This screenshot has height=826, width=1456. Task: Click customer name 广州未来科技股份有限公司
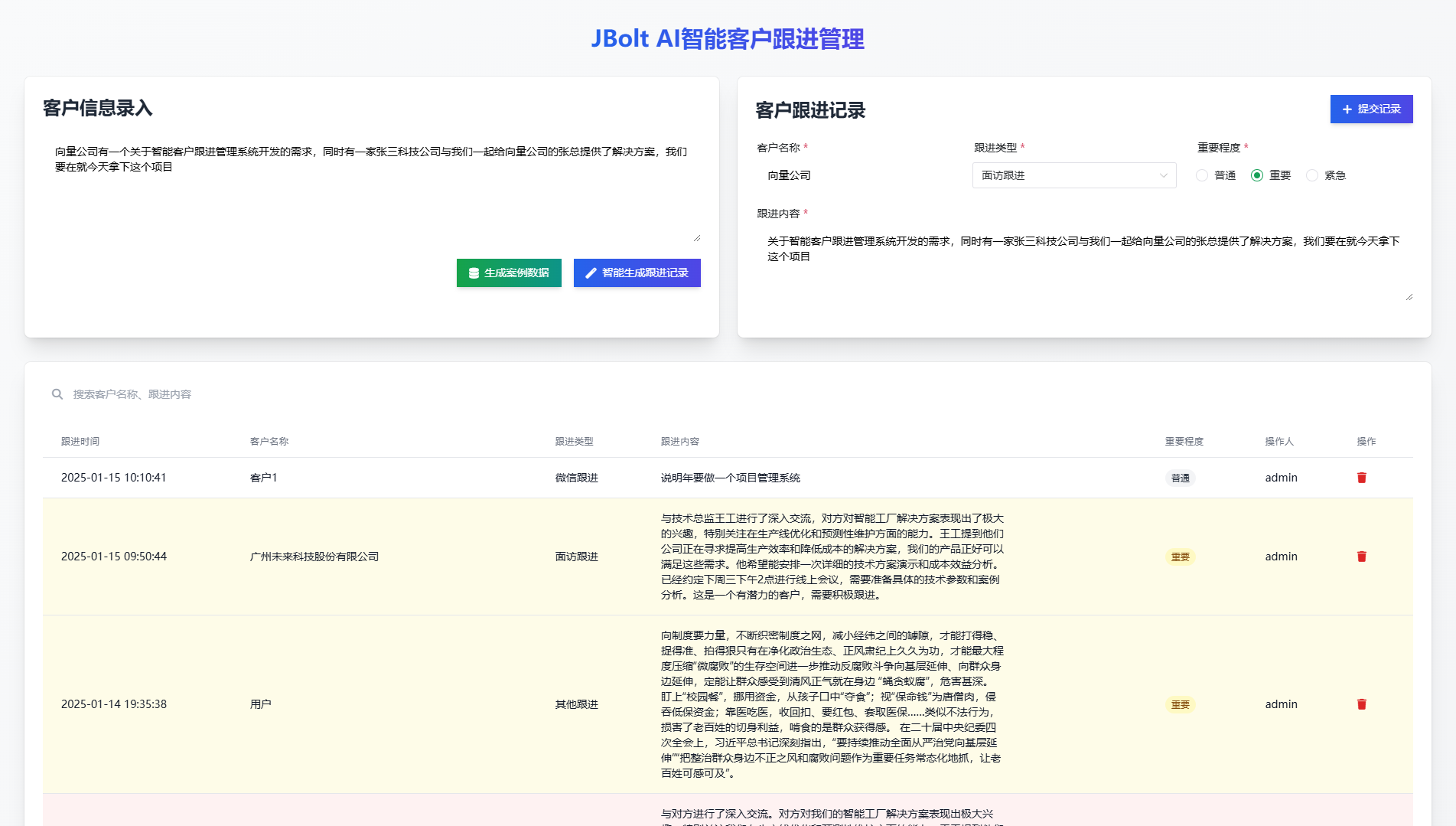314,557
